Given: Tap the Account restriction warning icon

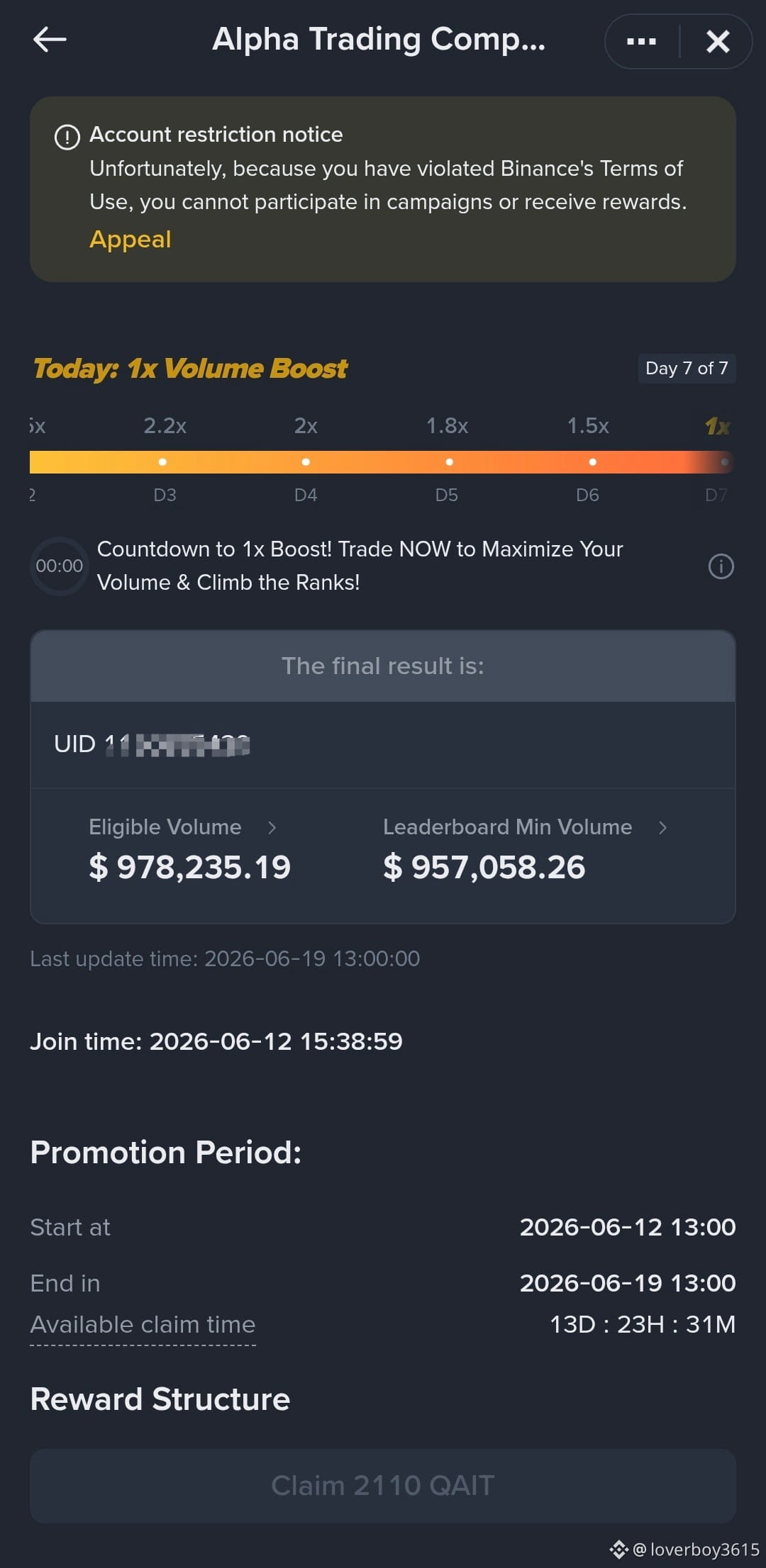Looking at the screenshot, I should [67, 137].
